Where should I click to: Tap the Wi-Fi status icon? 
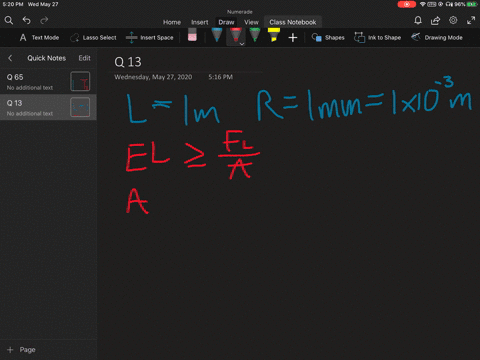pyautogui.click(x=423, y=4)
